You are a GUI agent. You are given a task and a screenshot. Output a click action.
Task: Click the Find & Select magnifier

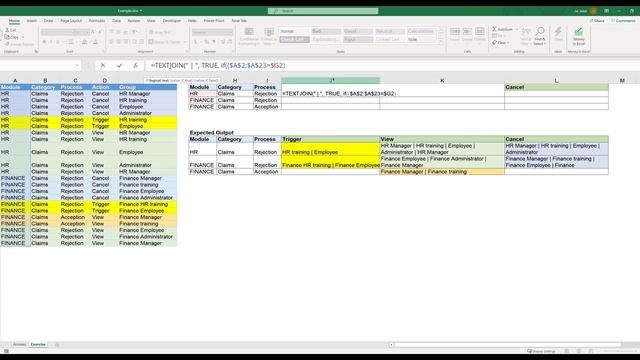tap(540, 36)
